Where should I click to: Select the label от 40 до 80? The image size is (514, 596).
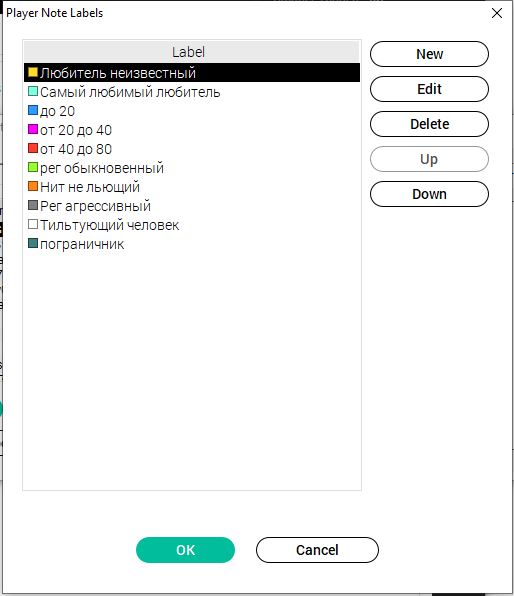[x=76, y=149]
